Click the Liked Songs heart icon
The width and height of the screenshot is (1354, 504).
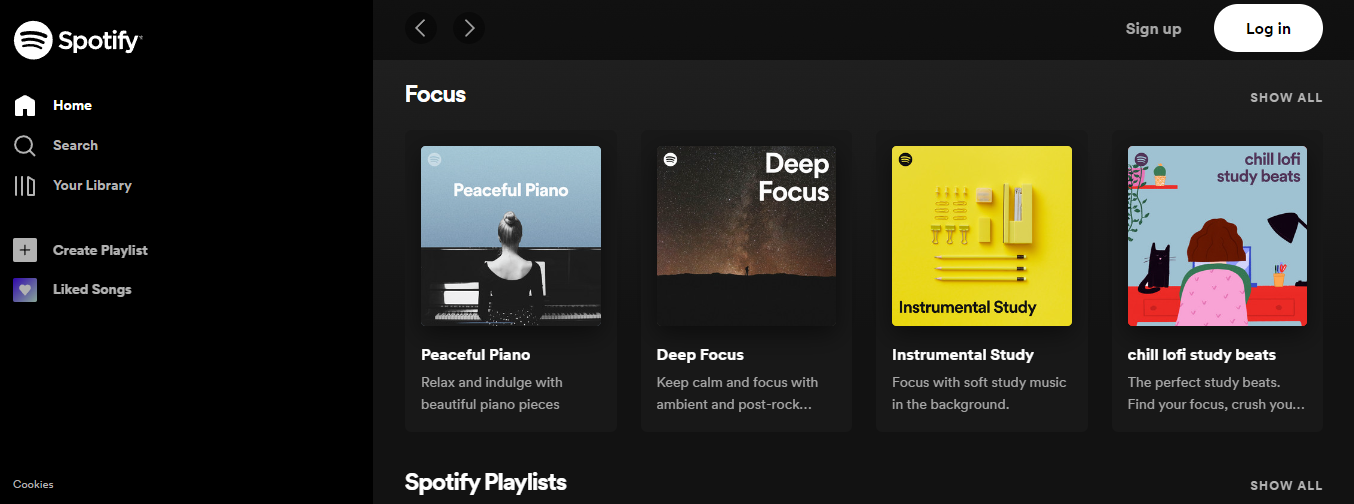tap(25, 290)
